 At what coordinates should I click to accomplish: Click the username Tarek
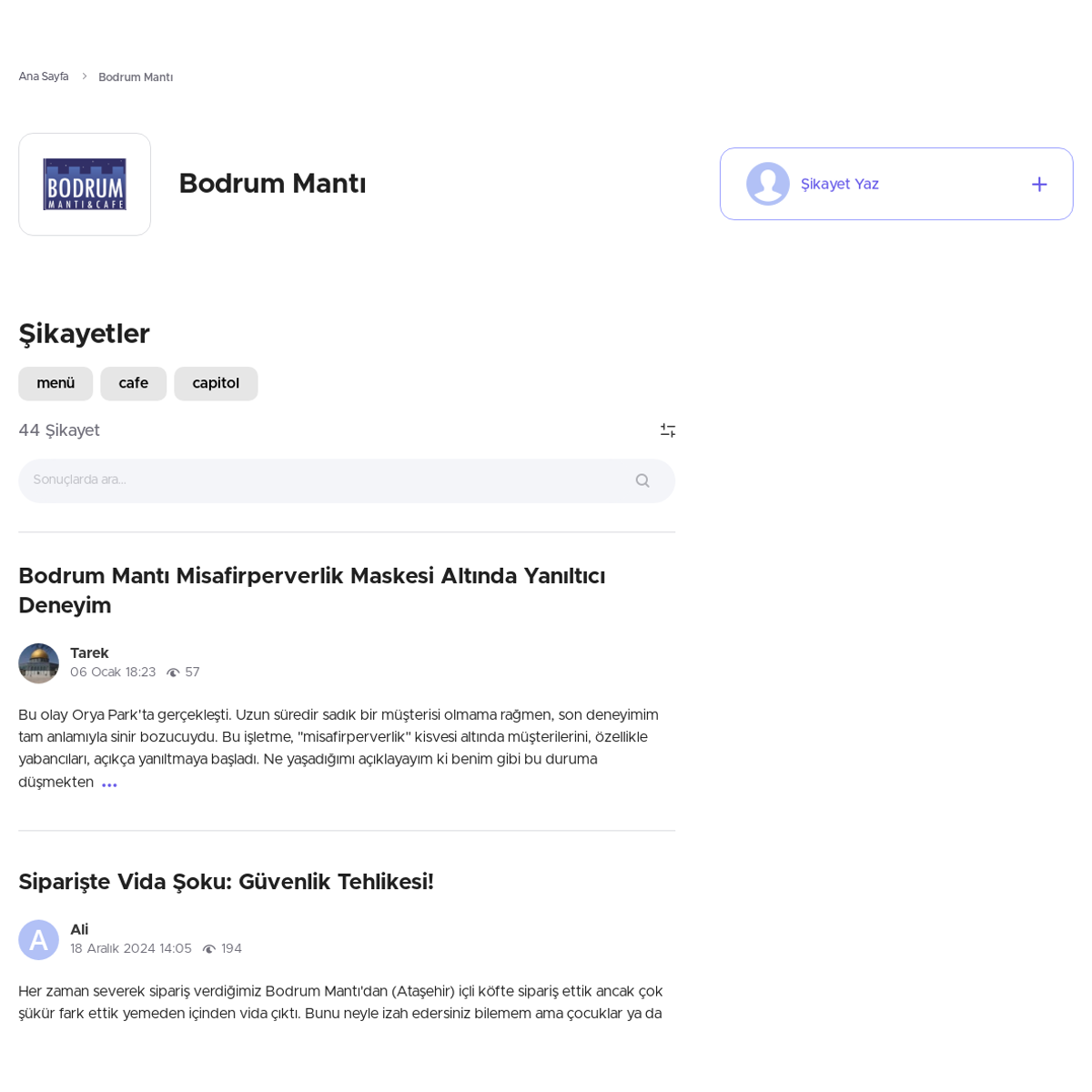[x=89, y=653]
